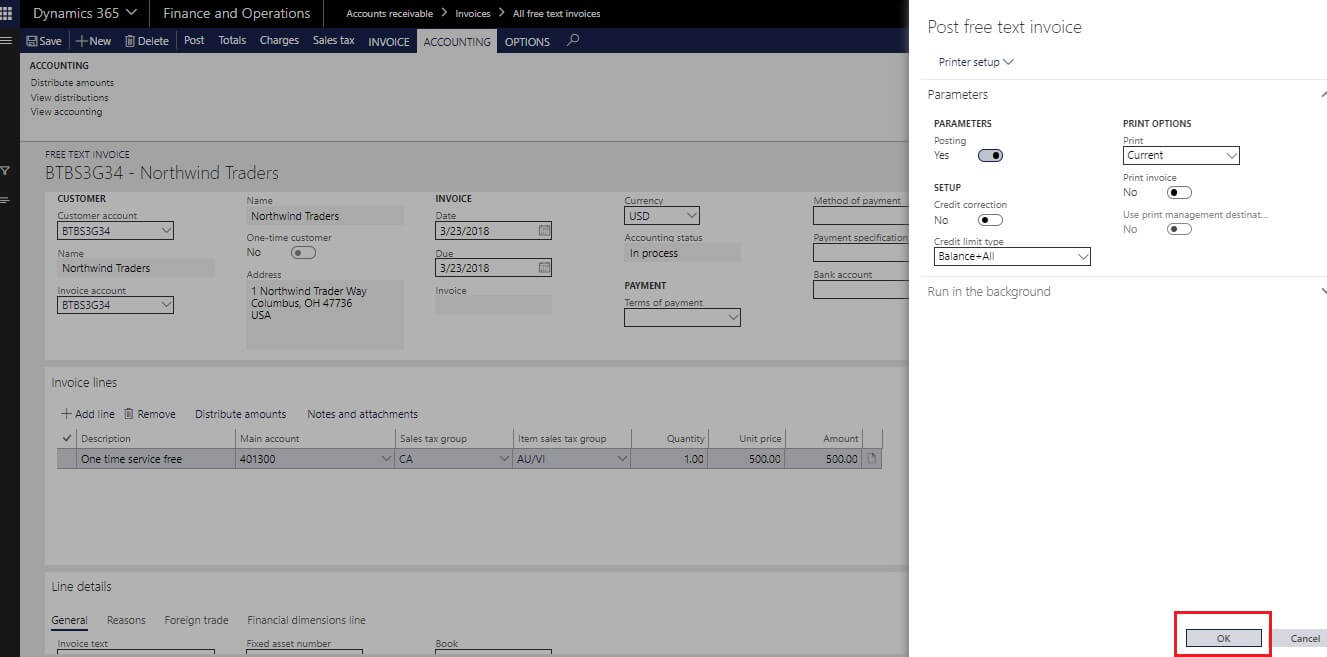The height and width of the screenshot is (657, 1327).
Task: Click the filter funnel icon in left sidebar
Action: 6,171
